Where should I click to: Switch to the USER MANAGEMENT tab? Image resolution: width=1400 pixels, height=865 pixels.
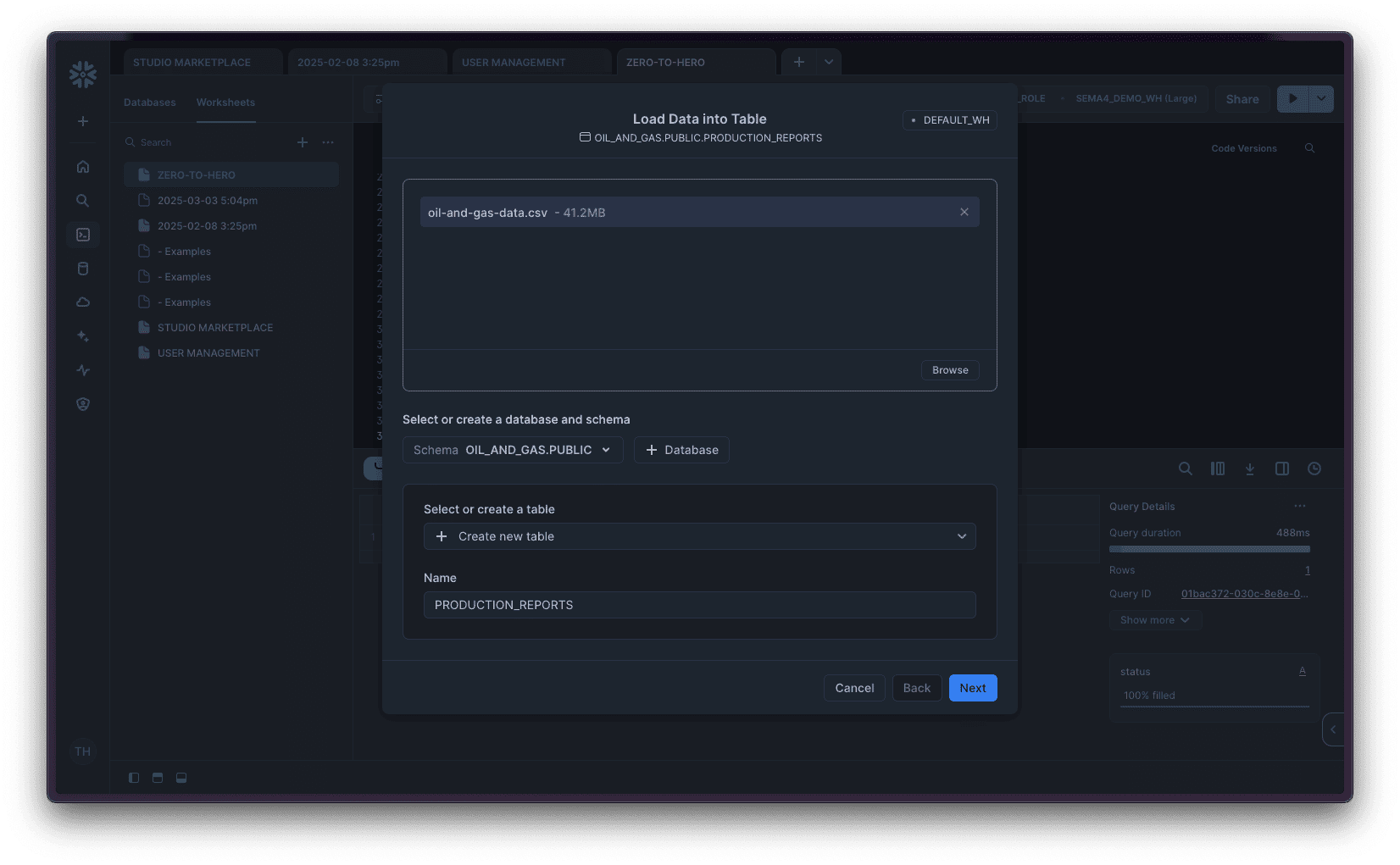(513, 62)
